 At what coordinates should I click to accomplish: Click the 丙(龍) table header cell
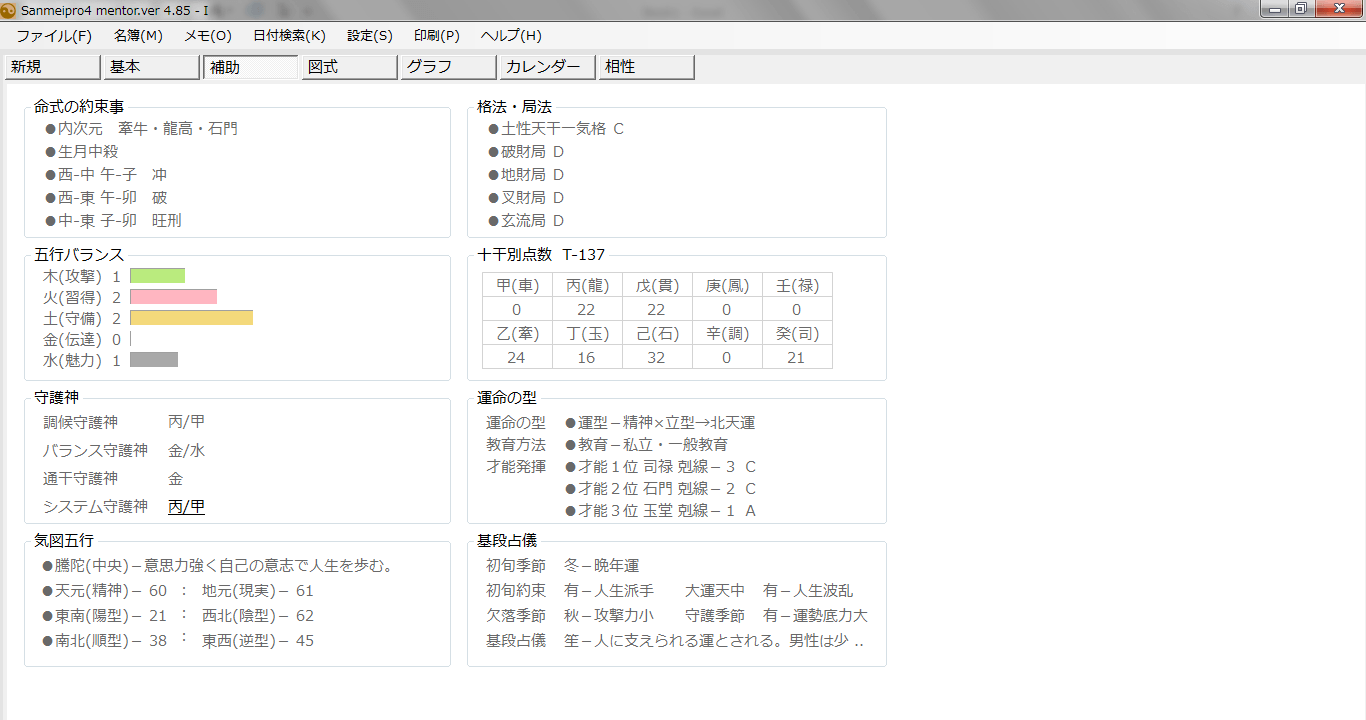[587, 285]
